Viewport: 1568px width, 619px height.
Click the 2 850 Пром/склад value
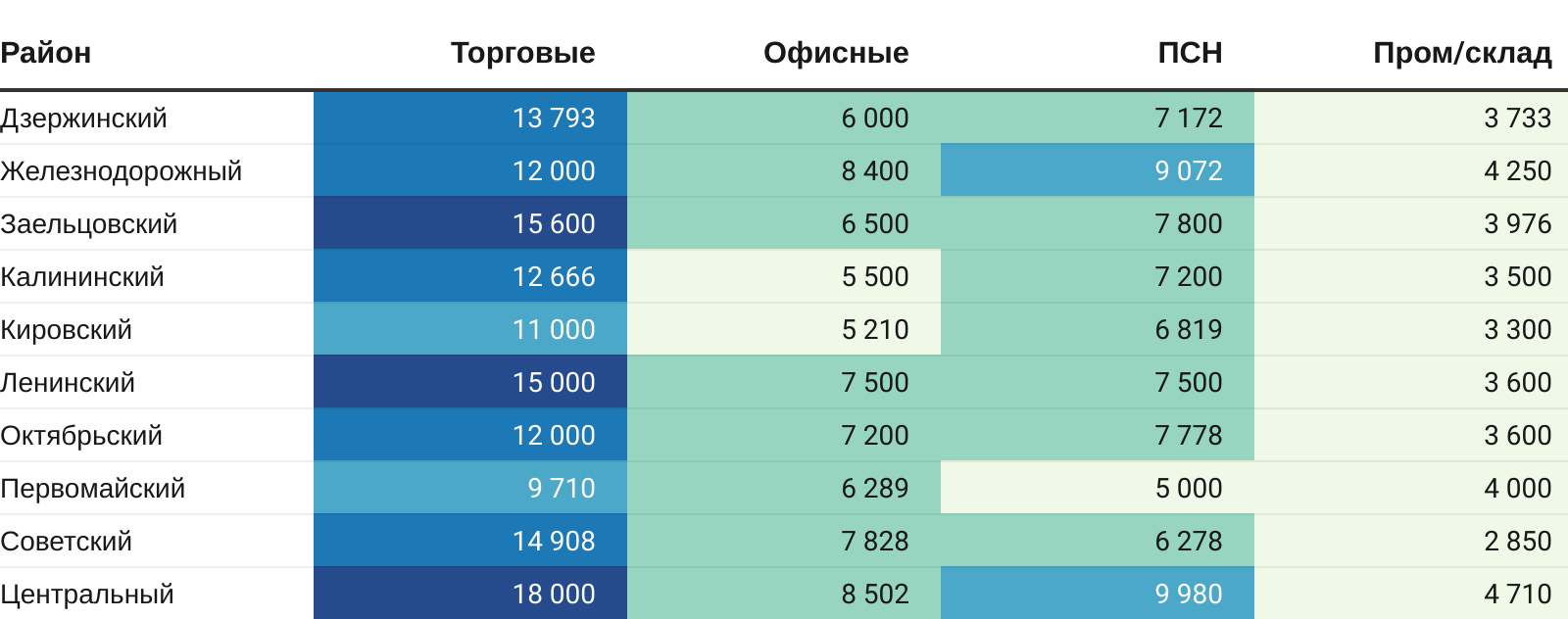[x=1517, y=542]
